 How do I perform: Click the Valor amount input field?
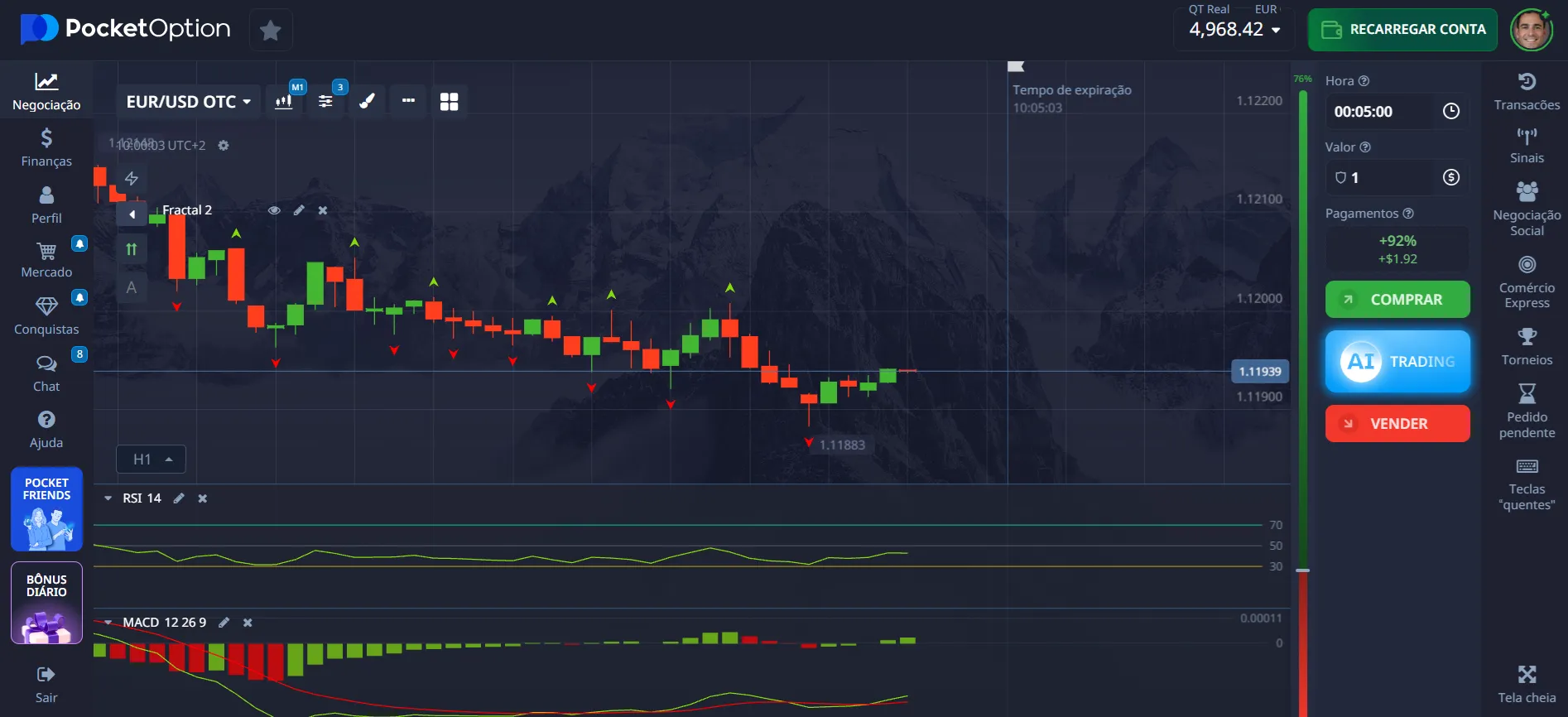[x=1397, y=177]
